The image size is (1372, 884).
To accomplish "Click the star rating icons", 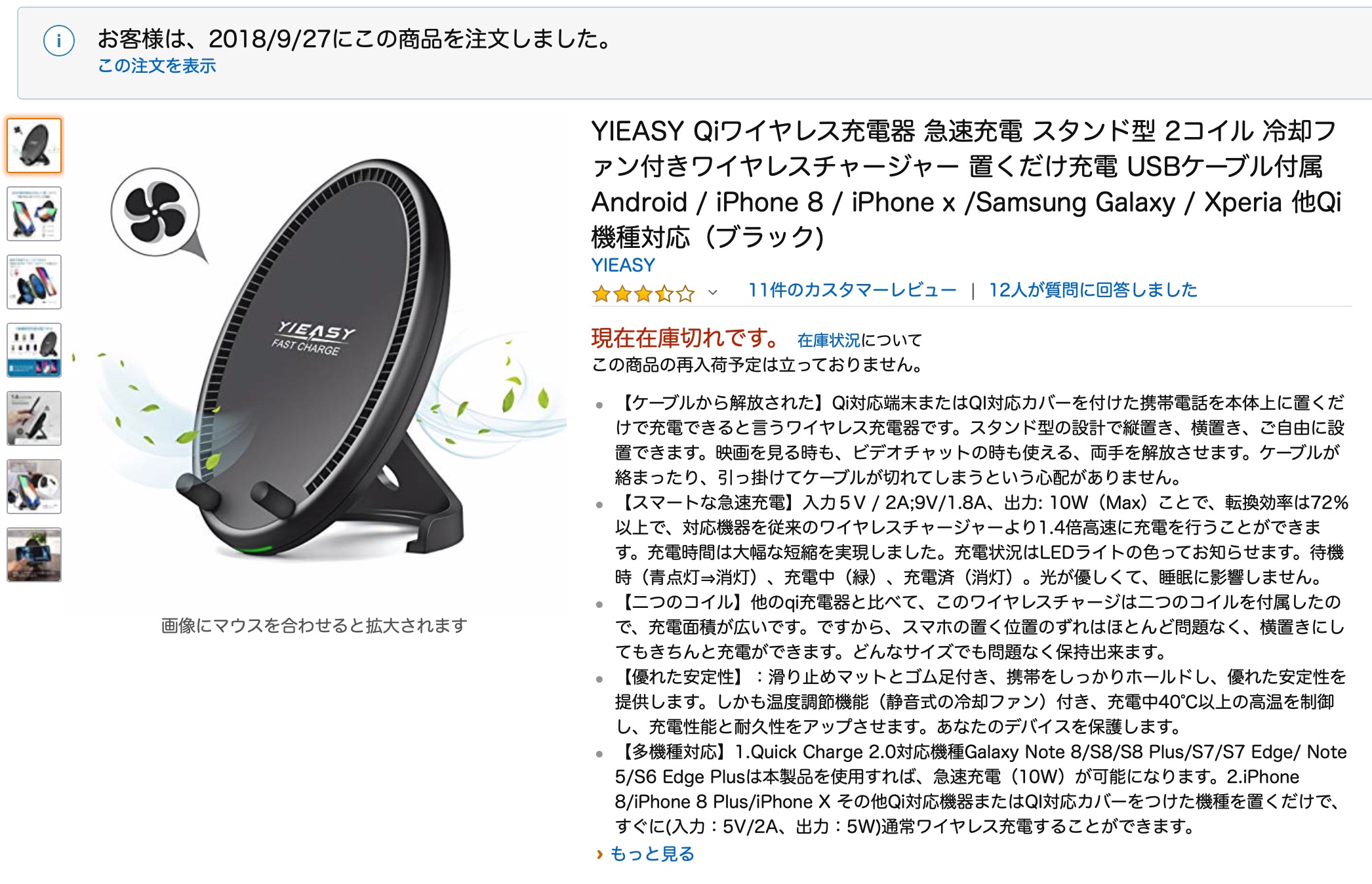I will (643, 292).
